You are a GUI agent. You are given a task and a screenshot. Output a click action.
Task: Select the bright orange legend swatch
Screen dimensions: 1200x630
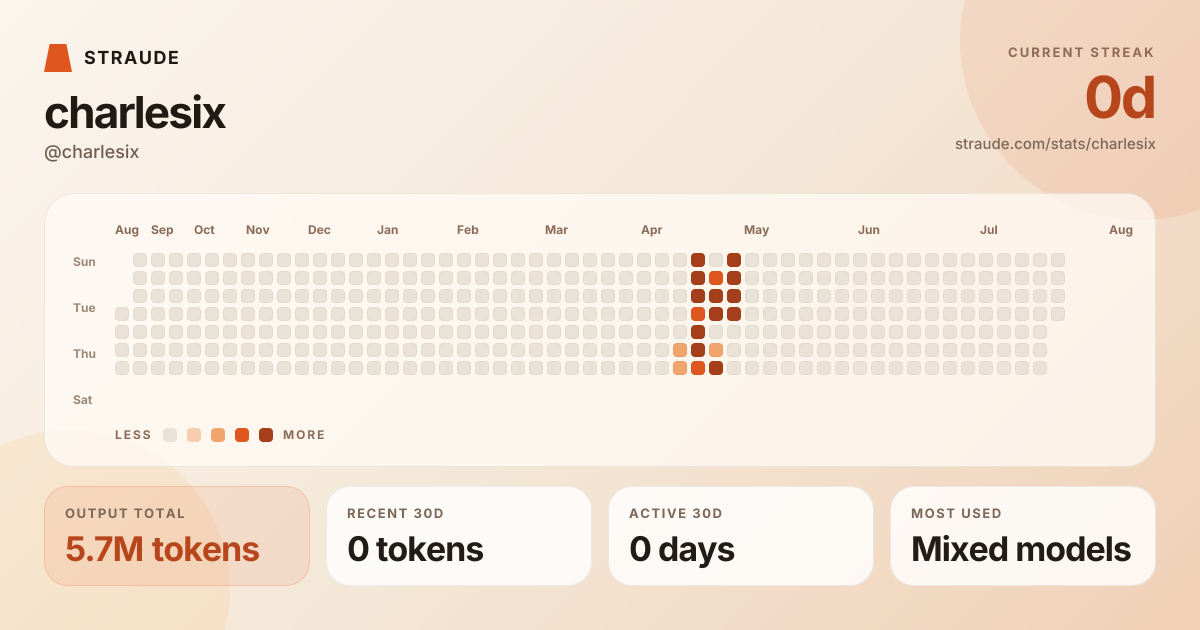click(242, 435)
